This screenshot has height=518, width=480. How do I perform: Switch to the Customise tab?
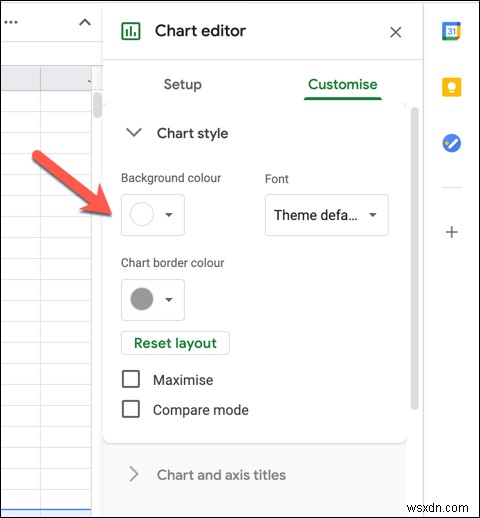coord(343,84)
